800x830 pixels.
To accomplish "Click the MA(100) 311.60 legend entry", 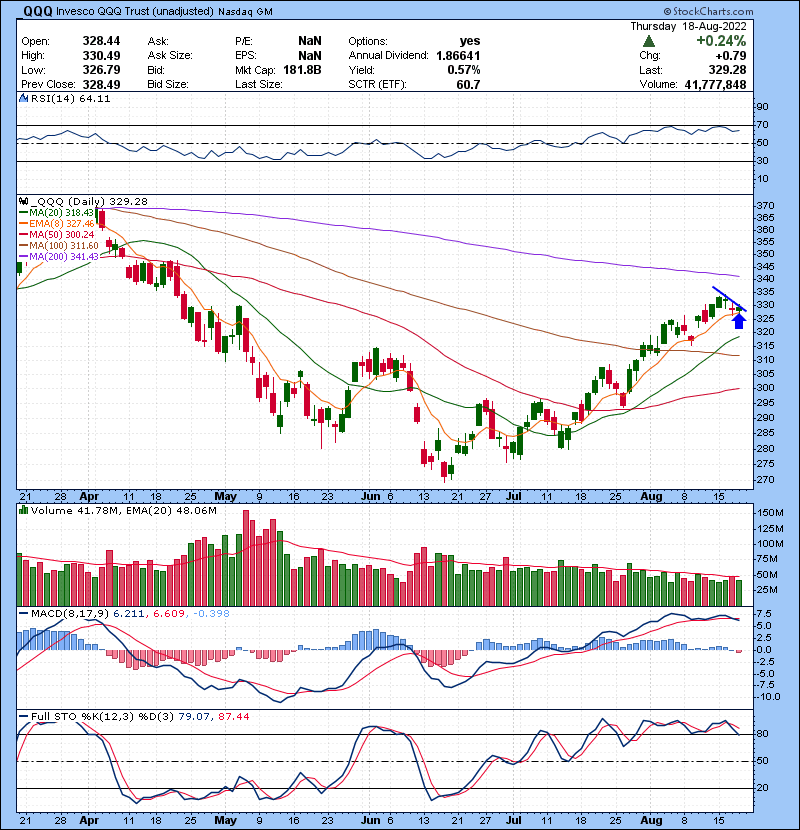I will (x=64, y=246).
